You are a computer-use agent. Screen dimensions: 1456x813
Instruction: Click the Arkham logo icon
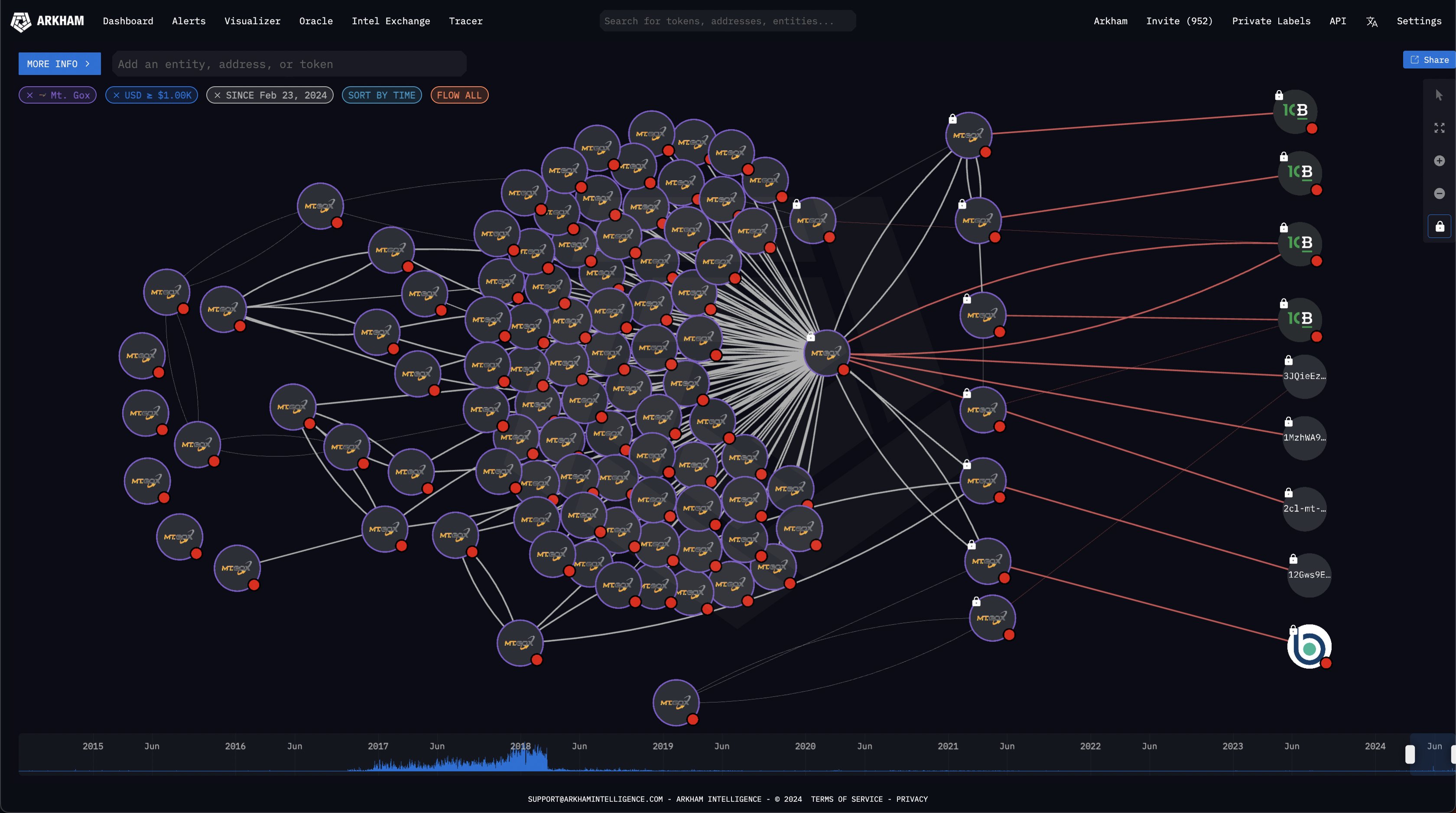21,22
